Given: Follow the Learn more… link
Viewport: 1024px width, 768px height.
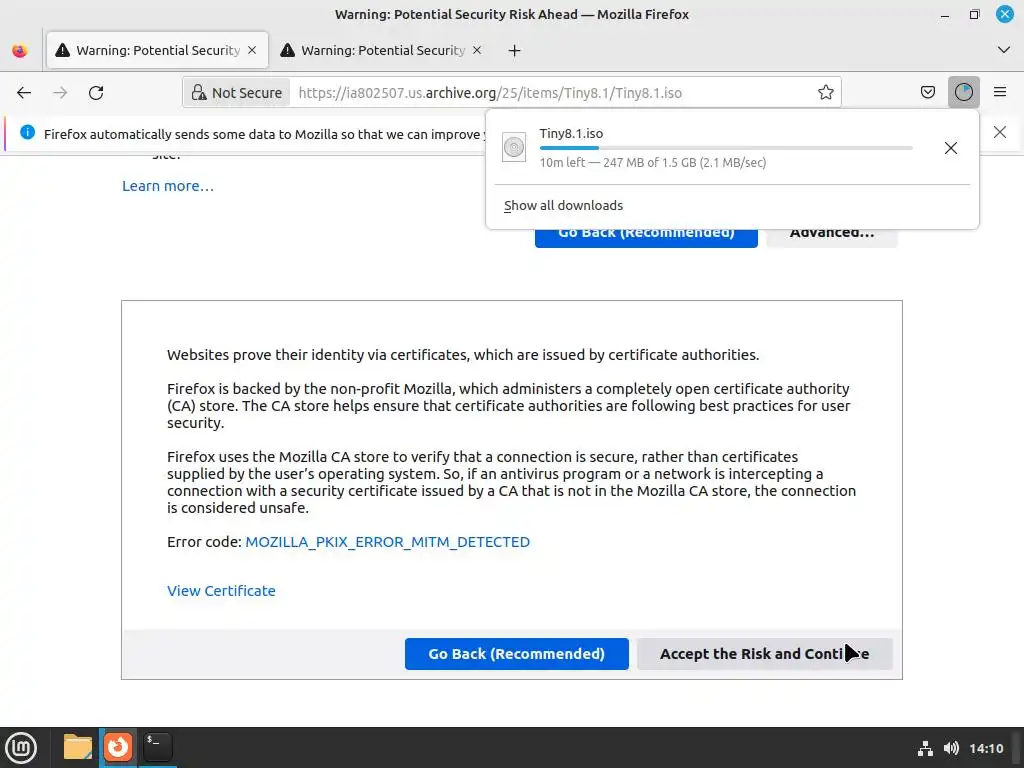Looking at the screenshot, I should 168,186.
